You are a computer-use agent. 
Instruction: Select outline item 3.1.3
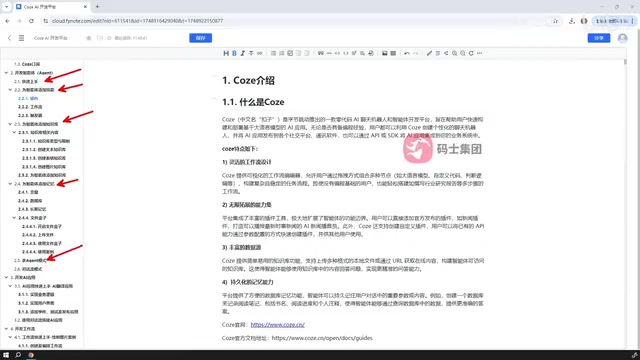coord(48,311)
